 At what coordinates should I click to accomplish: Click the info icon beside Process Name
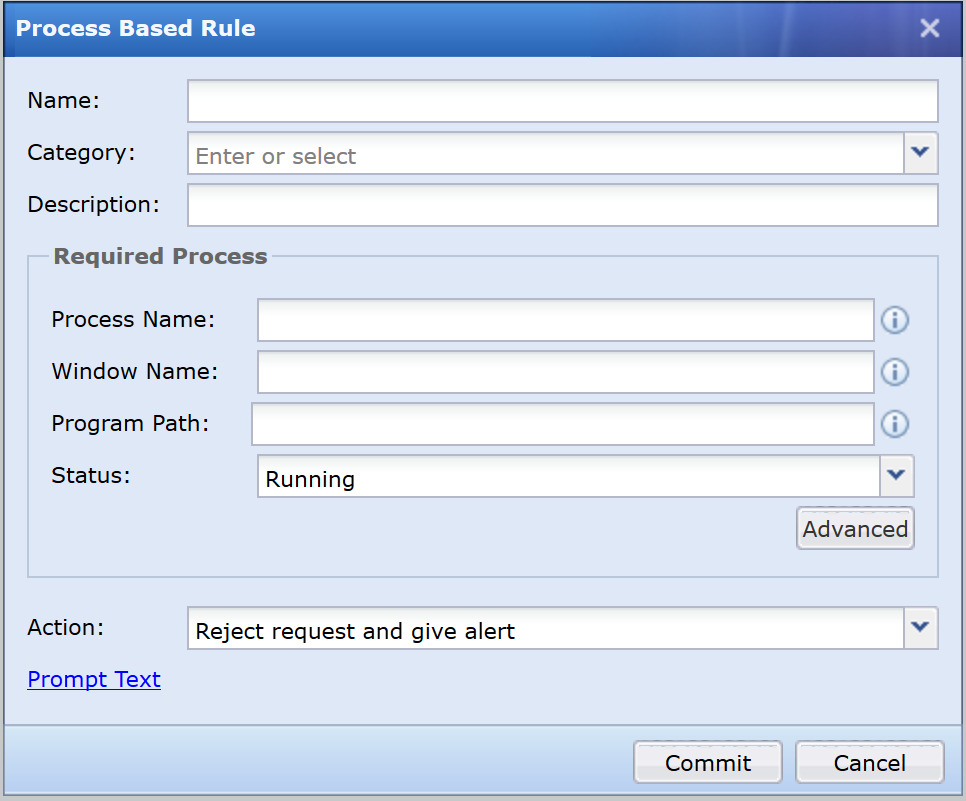(x=895, y=320)
